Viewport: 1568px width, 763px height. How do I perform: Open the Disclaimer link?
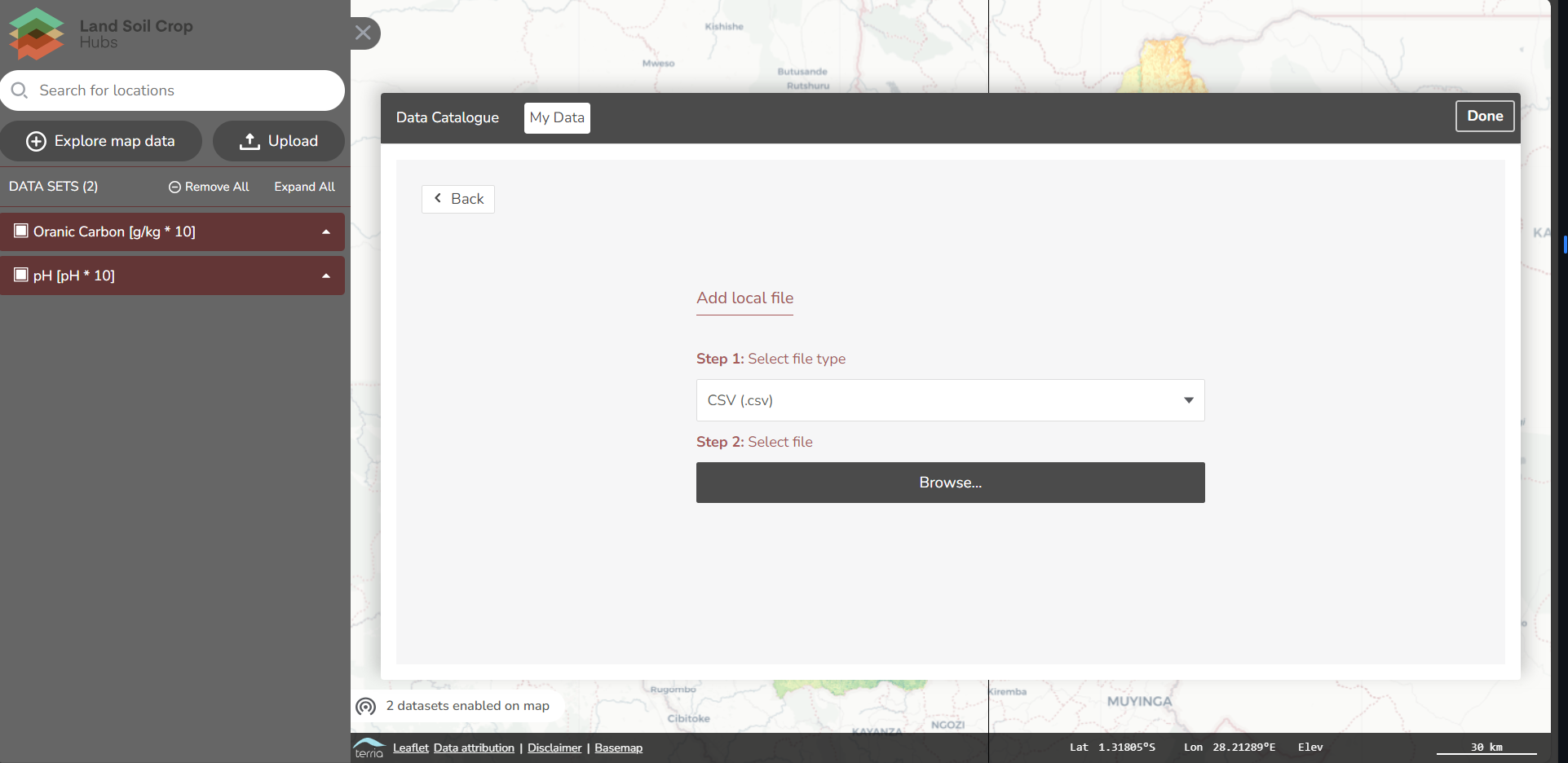[x=554, y=748]
